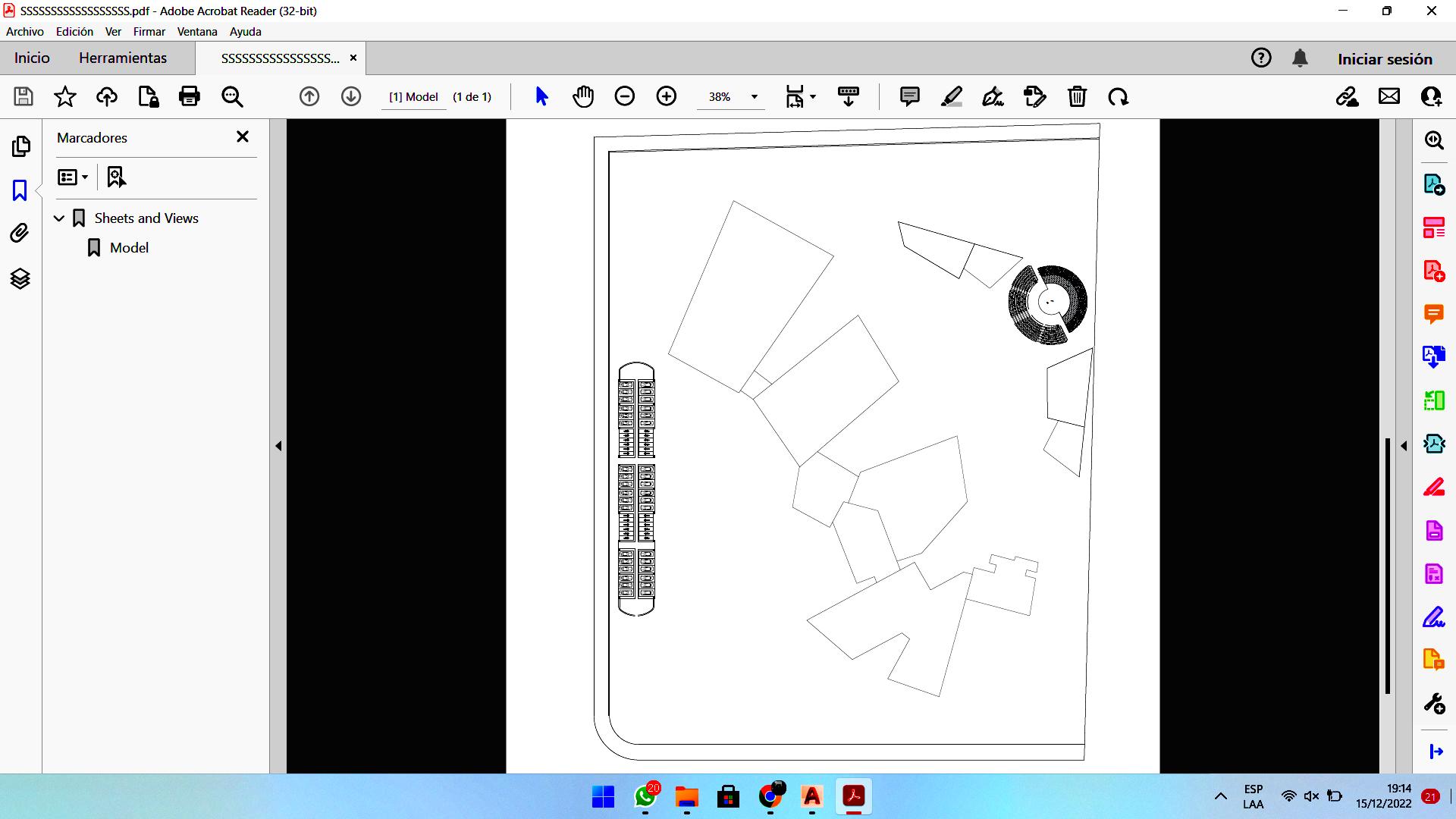Click the zoom out minus icon
Viewport: 1456px width, 819px height.
(624, 96)
